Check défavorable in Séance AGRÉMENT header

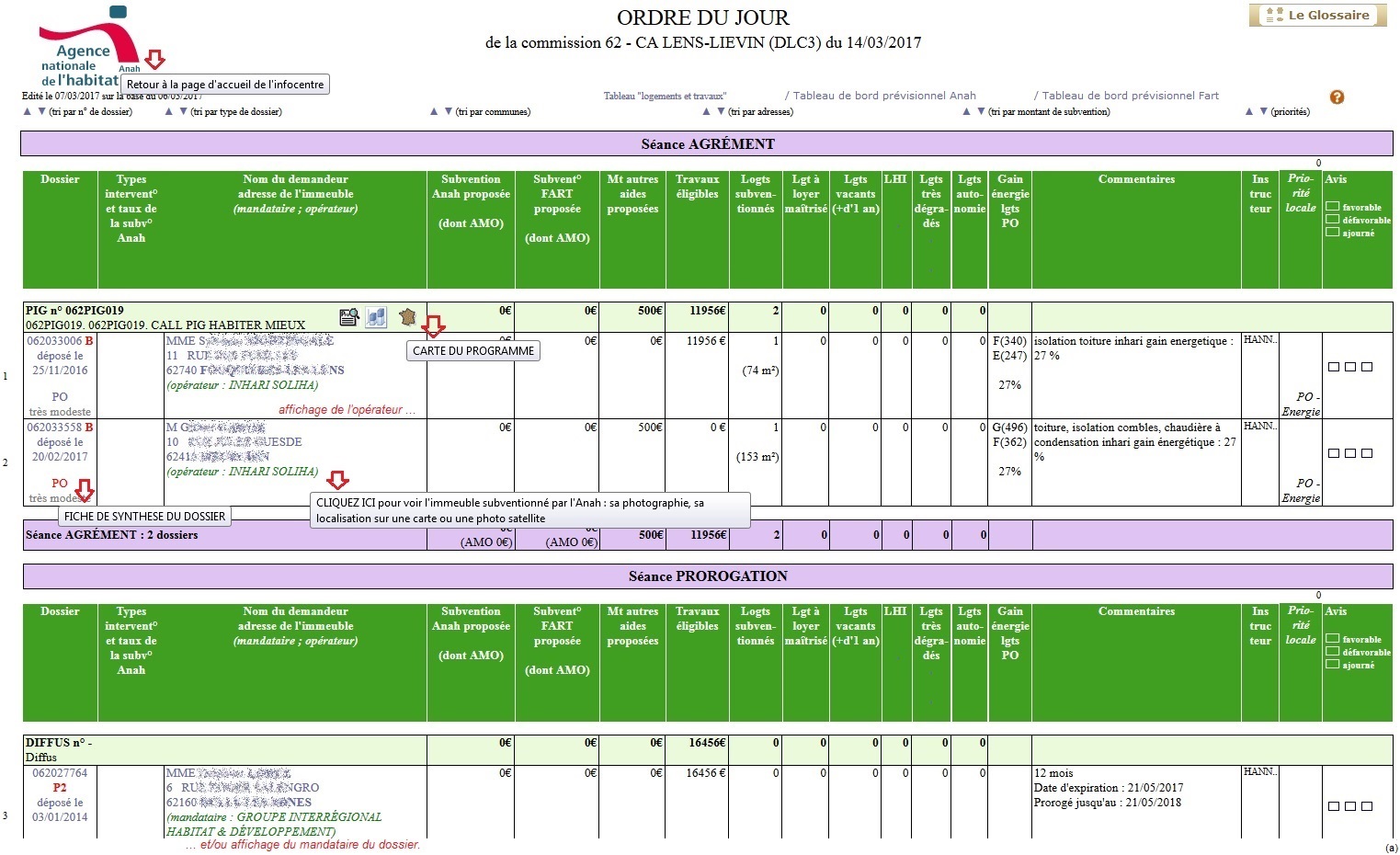pos(1332,220)
